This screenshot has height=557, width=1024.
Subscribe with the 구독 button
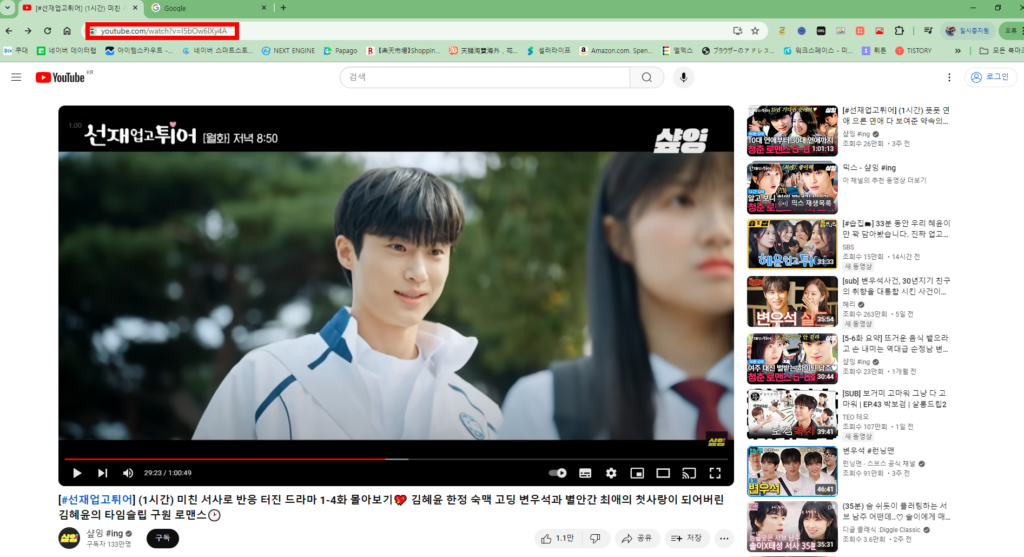(x=163, y=538)
